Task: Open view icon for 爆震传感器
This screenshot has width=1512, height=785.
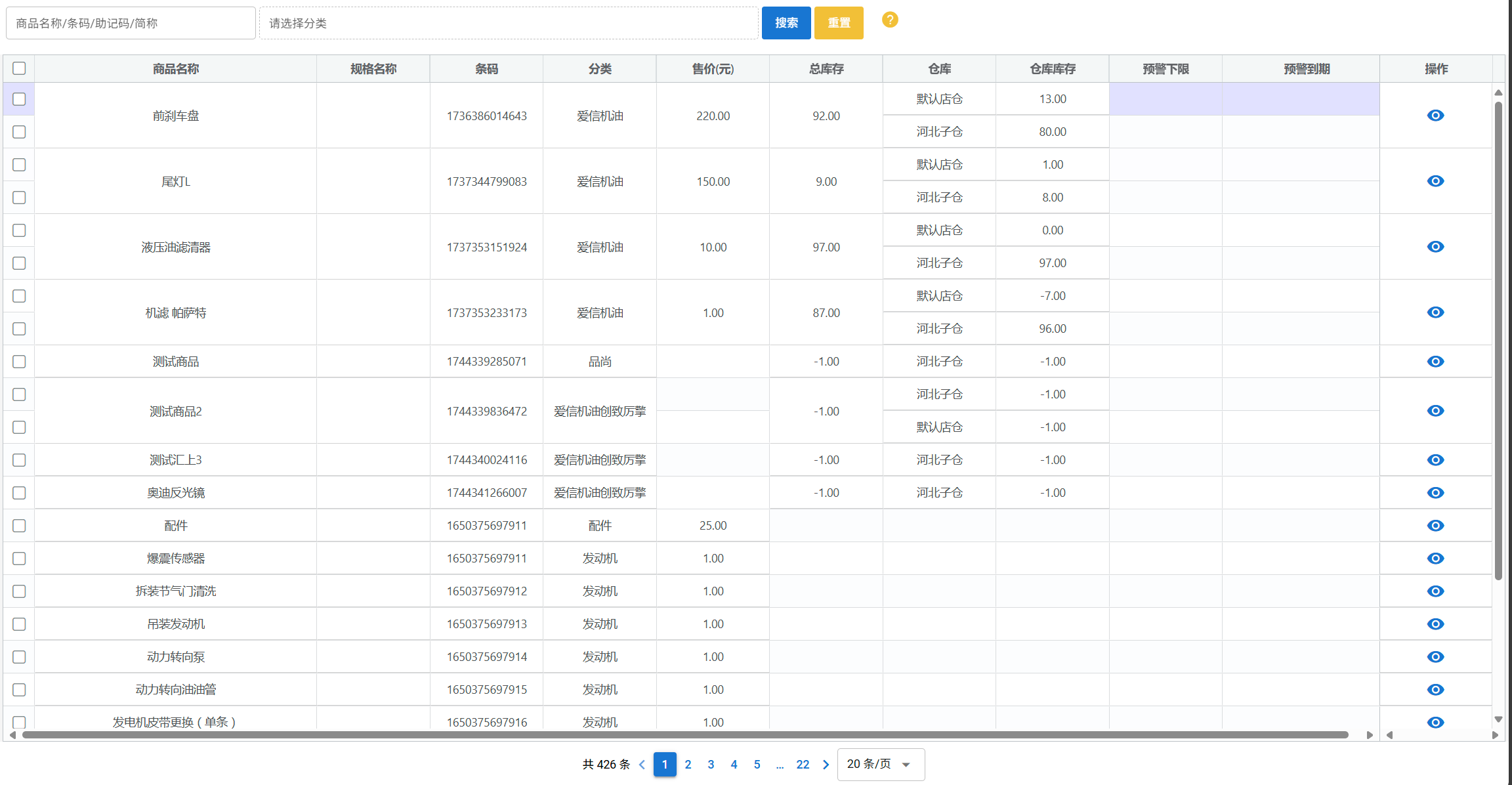Action: (x=1435, y=559)
